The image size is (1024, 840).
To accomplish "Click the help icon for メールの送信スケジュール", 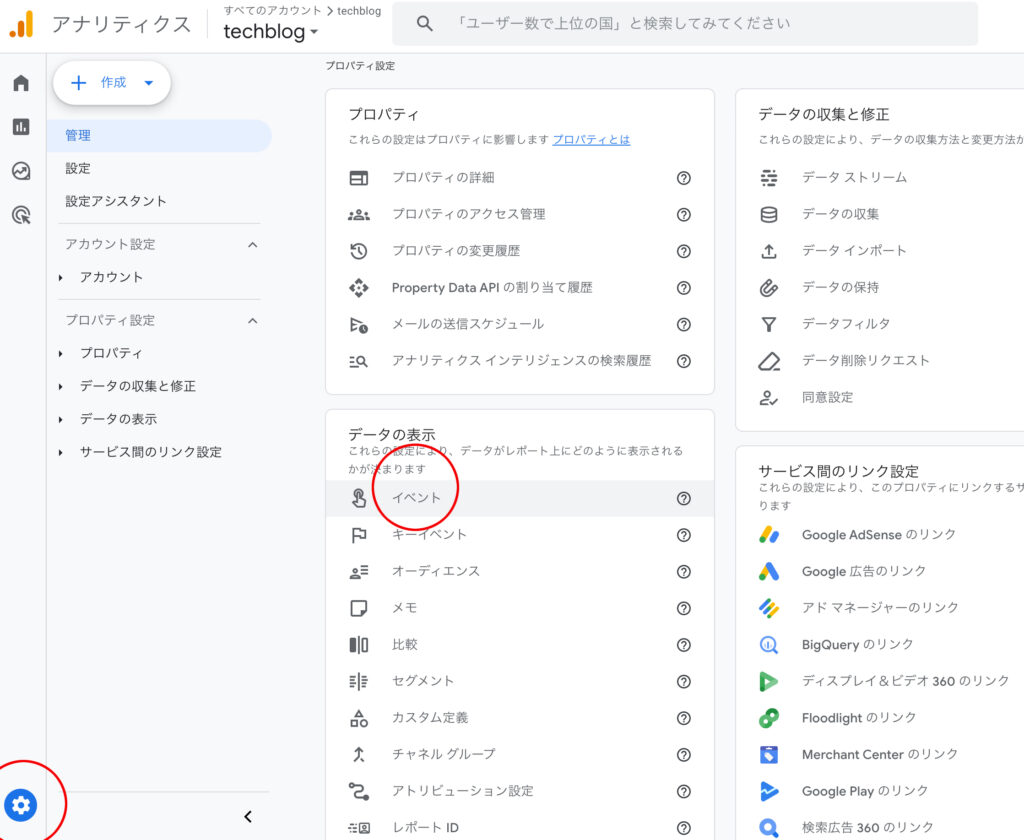I will 683,324.
